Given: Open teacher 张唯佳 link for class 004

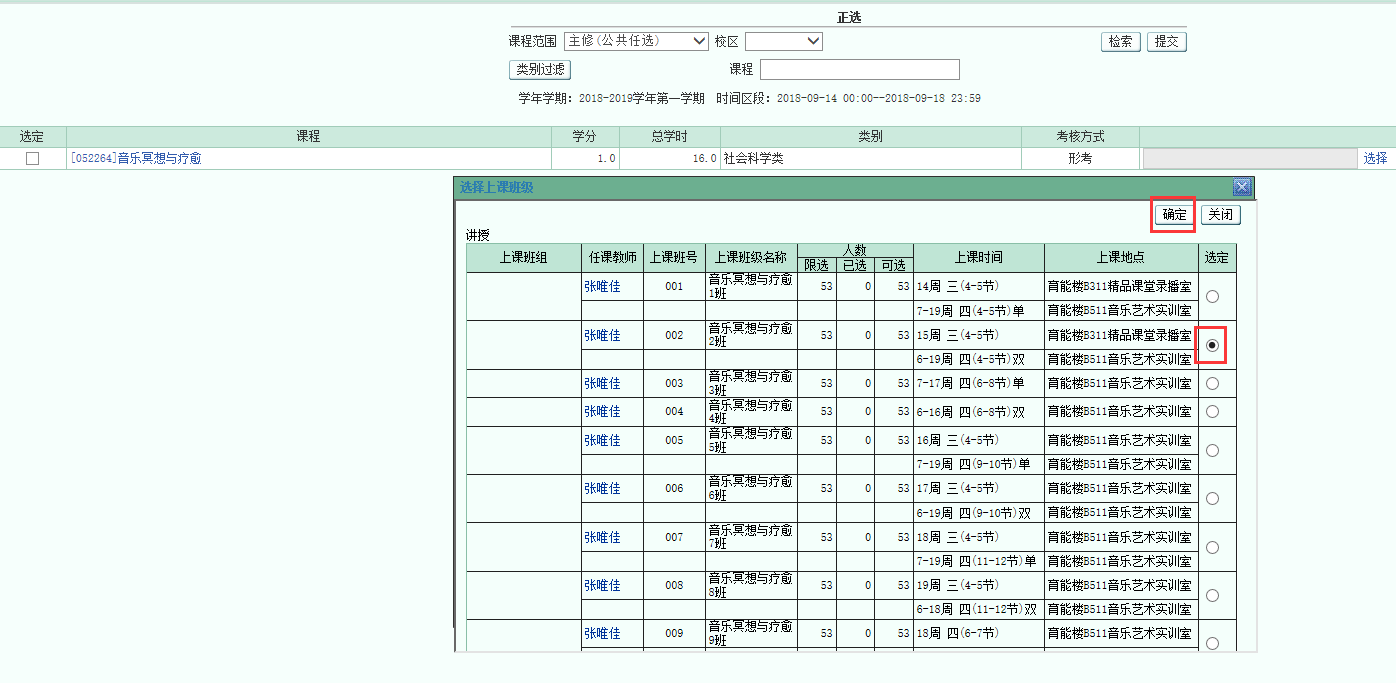Looking at the screenshot, I should pyautogui.click(x=602, y=411).
